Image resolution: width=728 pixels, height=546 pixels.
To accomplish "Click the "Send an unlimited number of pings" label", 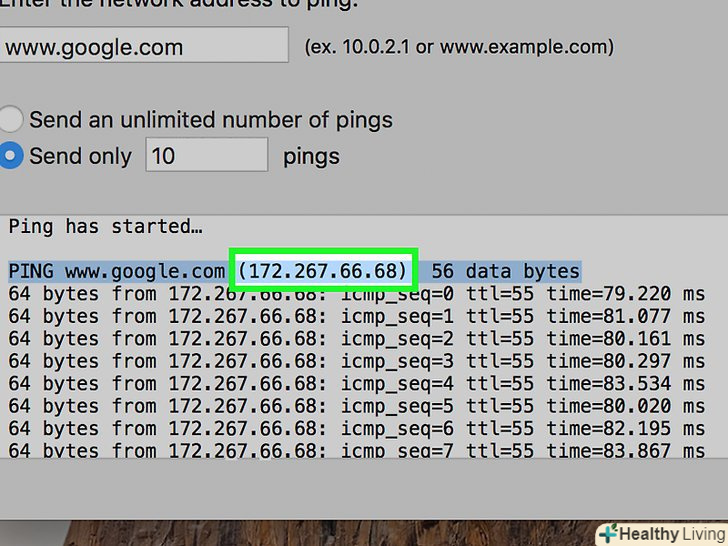I will pos(211,120).
